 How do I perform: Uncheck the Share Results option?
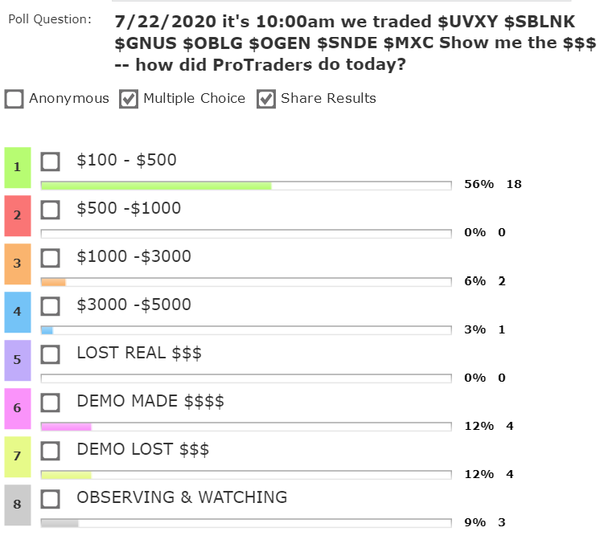coord(267,99)
